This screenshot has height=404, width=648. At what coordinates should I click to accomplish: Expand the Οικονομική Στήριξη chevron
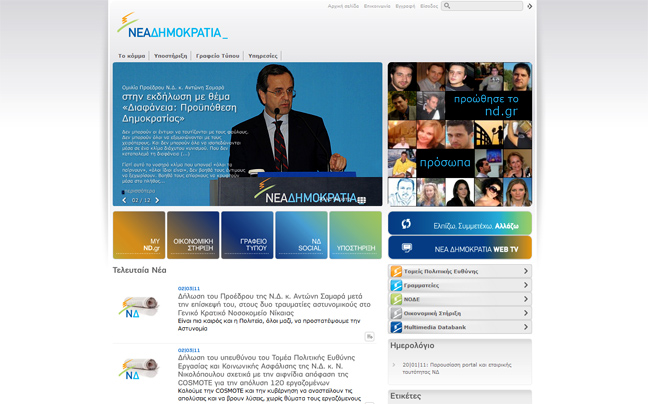tap(526, 313)
